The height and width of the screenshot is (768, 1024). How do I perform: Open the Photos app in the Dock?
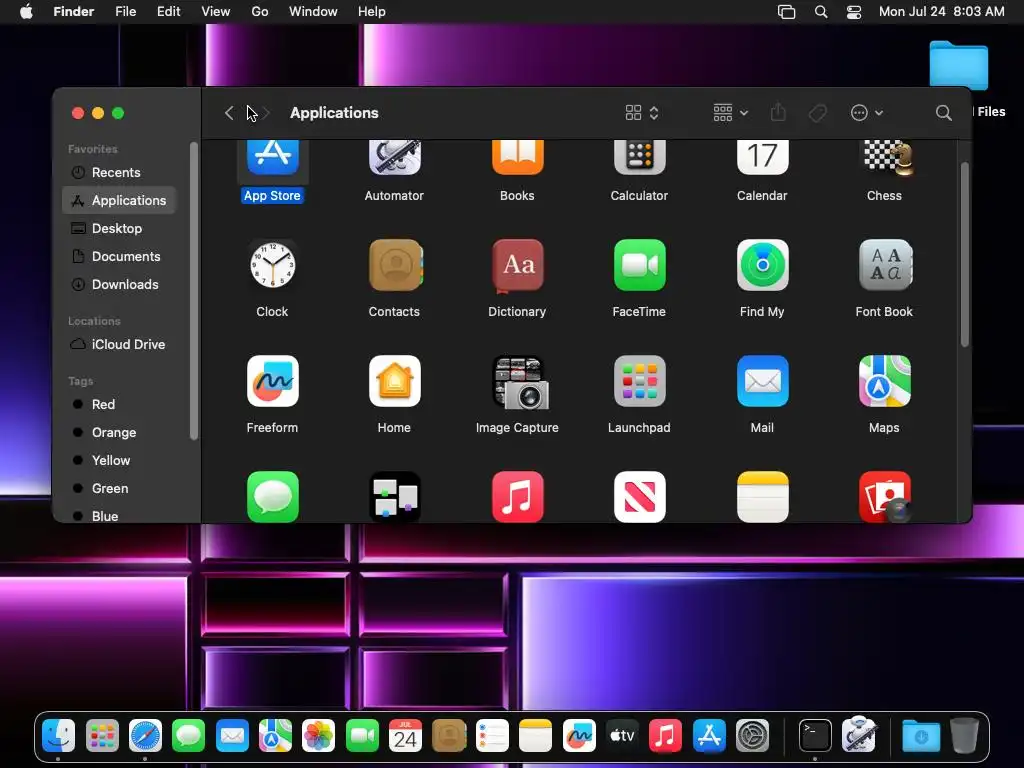coord(318,736)
